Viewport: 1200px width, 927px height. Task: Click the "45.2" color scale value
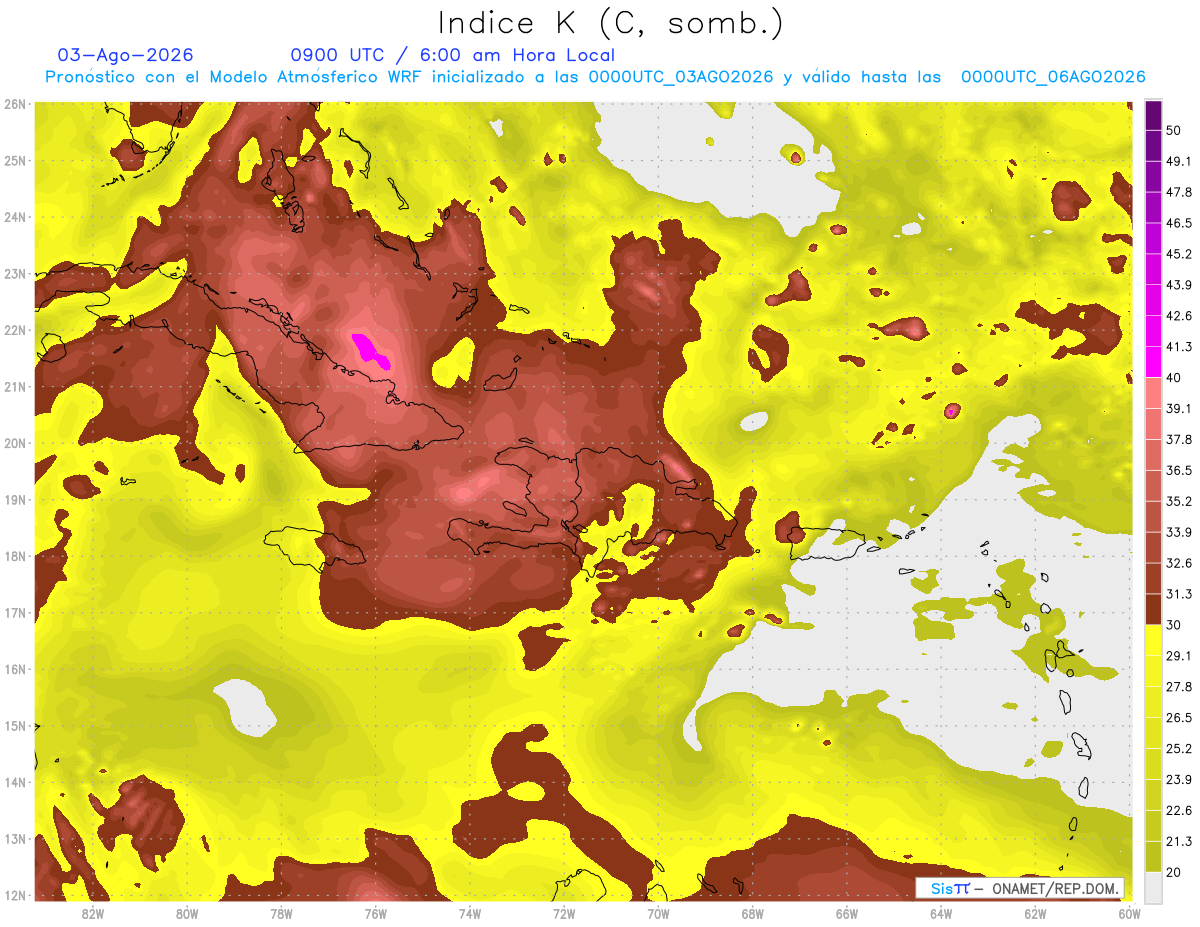(x=1179, y=254)
